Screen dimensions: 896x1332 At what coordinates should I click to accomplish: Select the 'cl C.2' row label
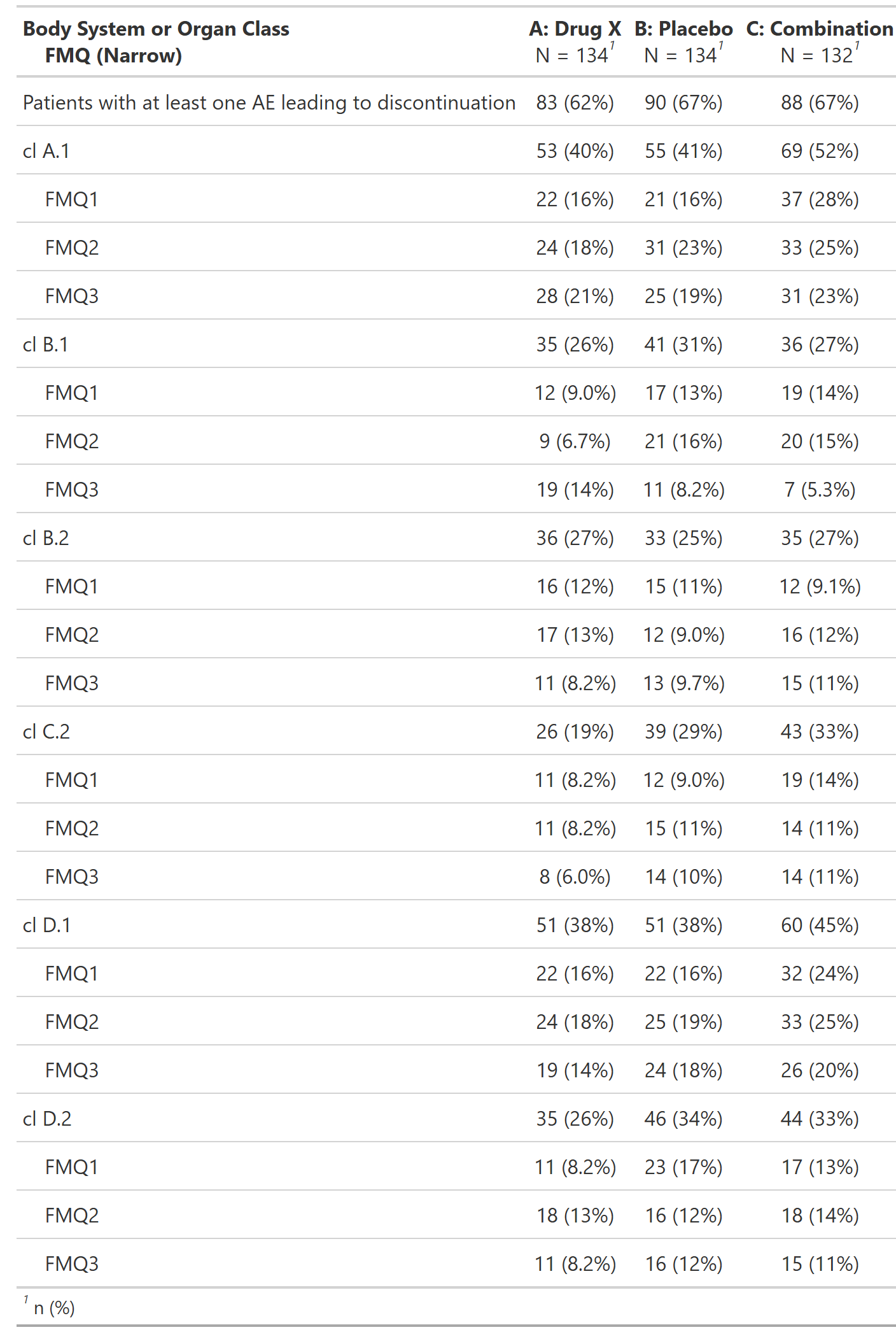[46, 732]
